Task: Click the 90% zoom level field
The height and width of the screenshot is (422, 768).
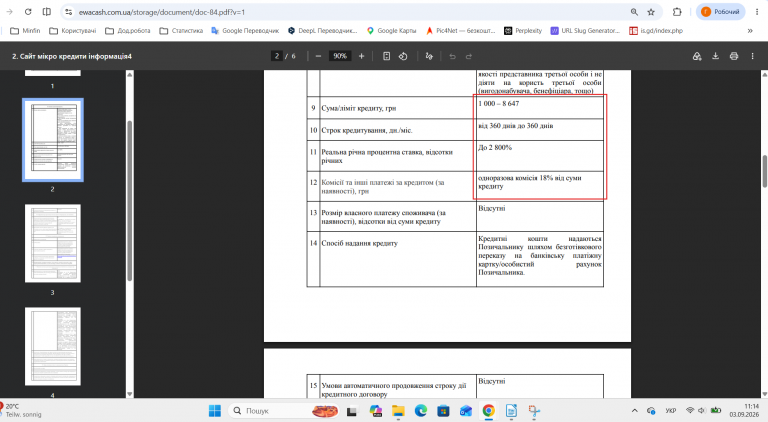Action: (340, 56)
